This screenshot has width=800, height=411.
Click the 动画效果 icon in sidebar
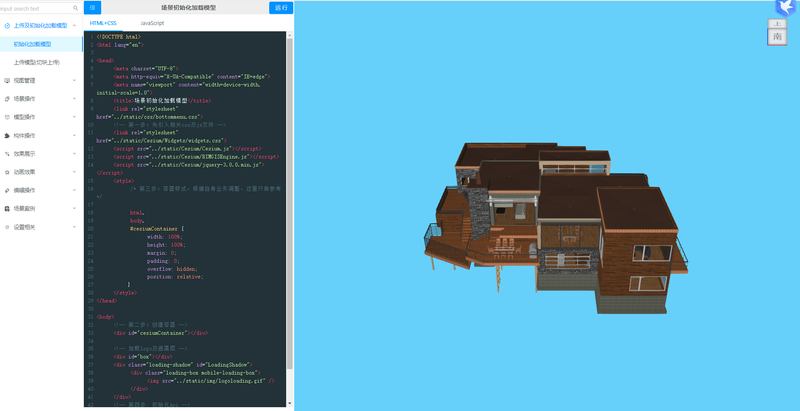[x=7, y=172]
